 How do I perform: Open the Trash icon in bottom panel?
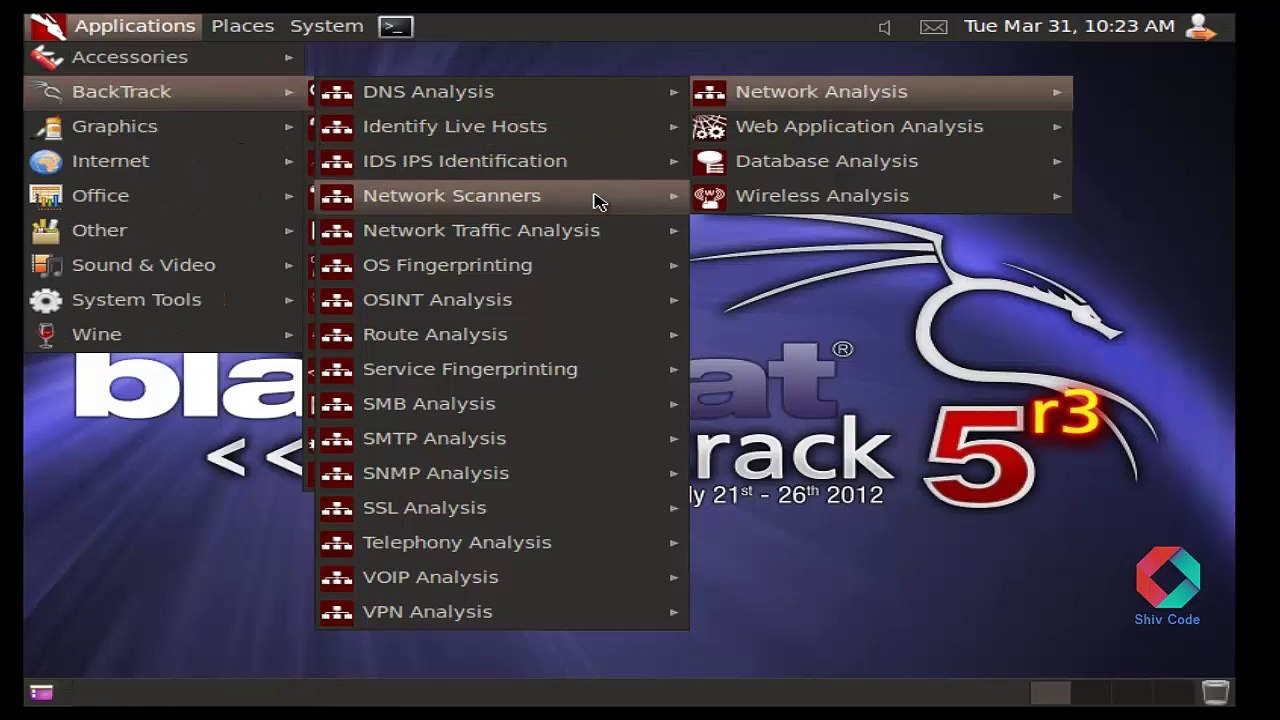(x=1215, y=692)
